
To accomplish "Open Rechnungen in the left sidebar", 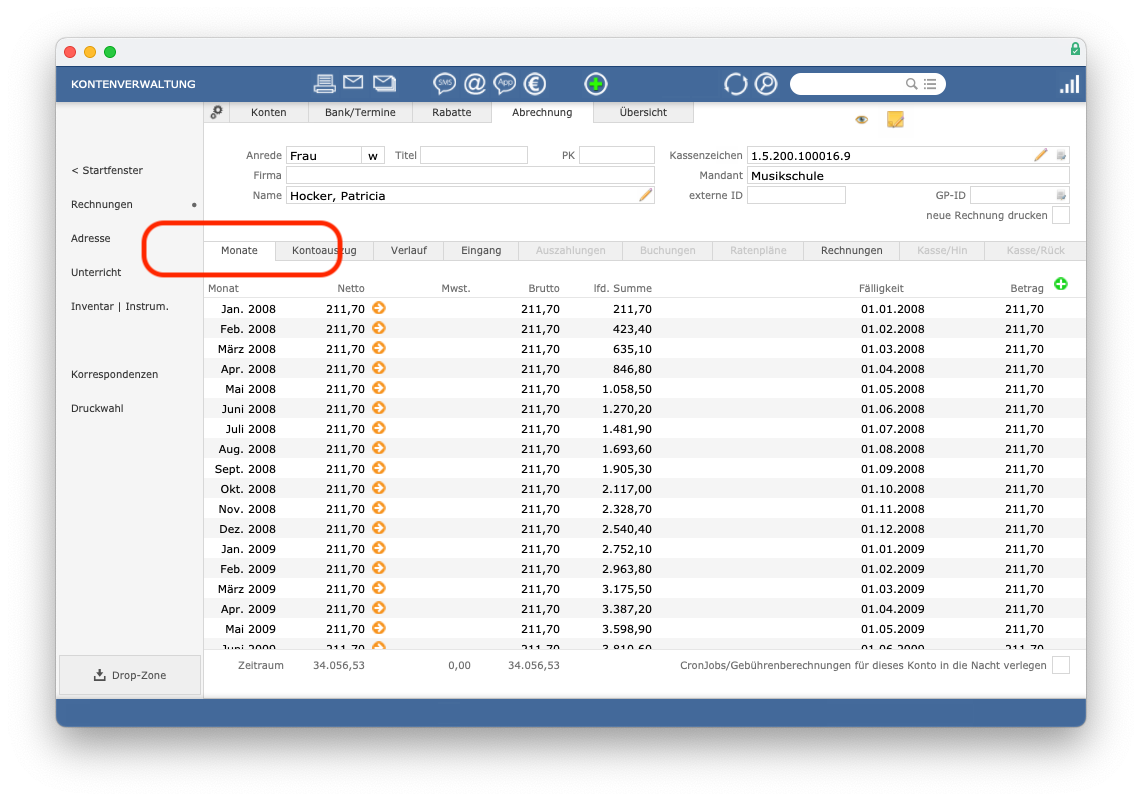I will pos(102,205).
